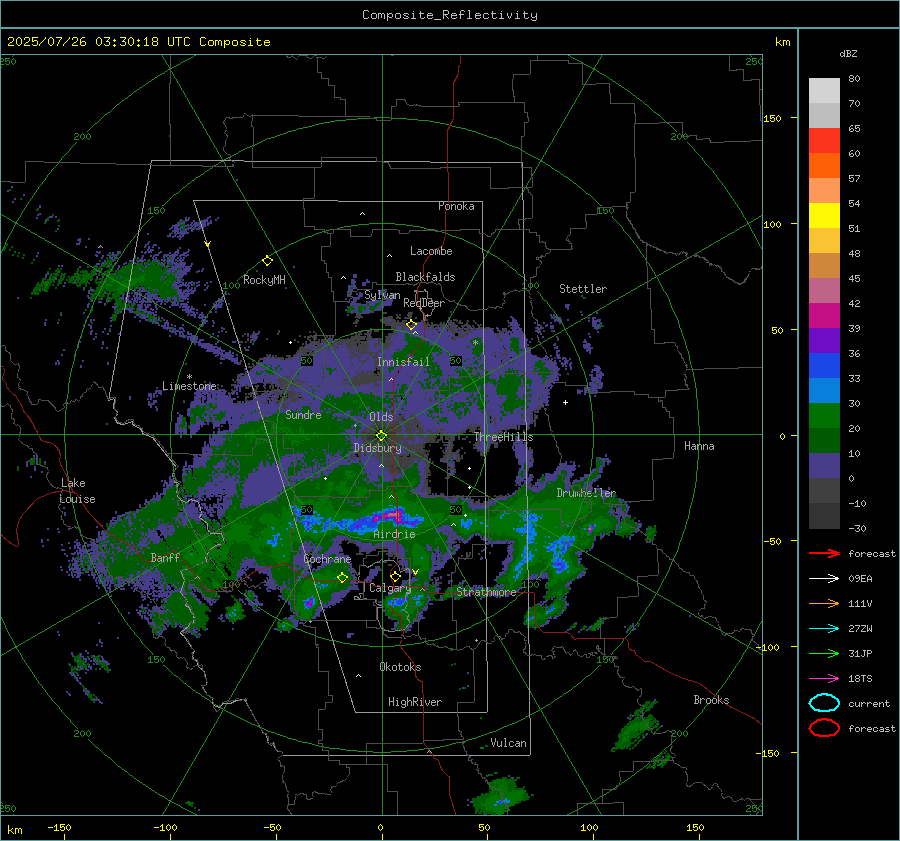Screen dimensions: 900x841
Task: Click the red forecast arrow in legend
Action: 824,553
